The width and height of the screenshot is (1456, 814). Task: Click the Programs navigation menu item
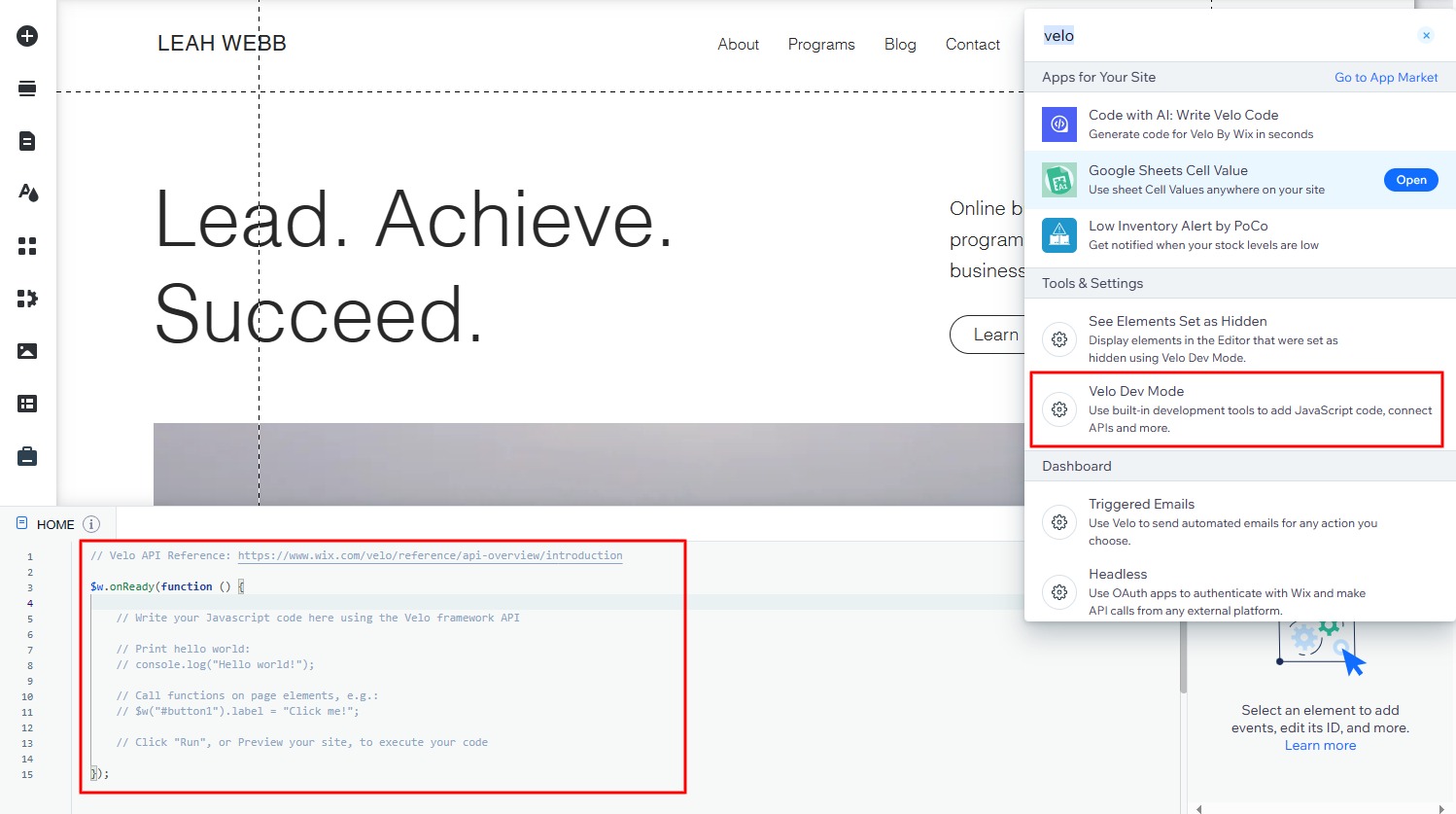(821, 45)
